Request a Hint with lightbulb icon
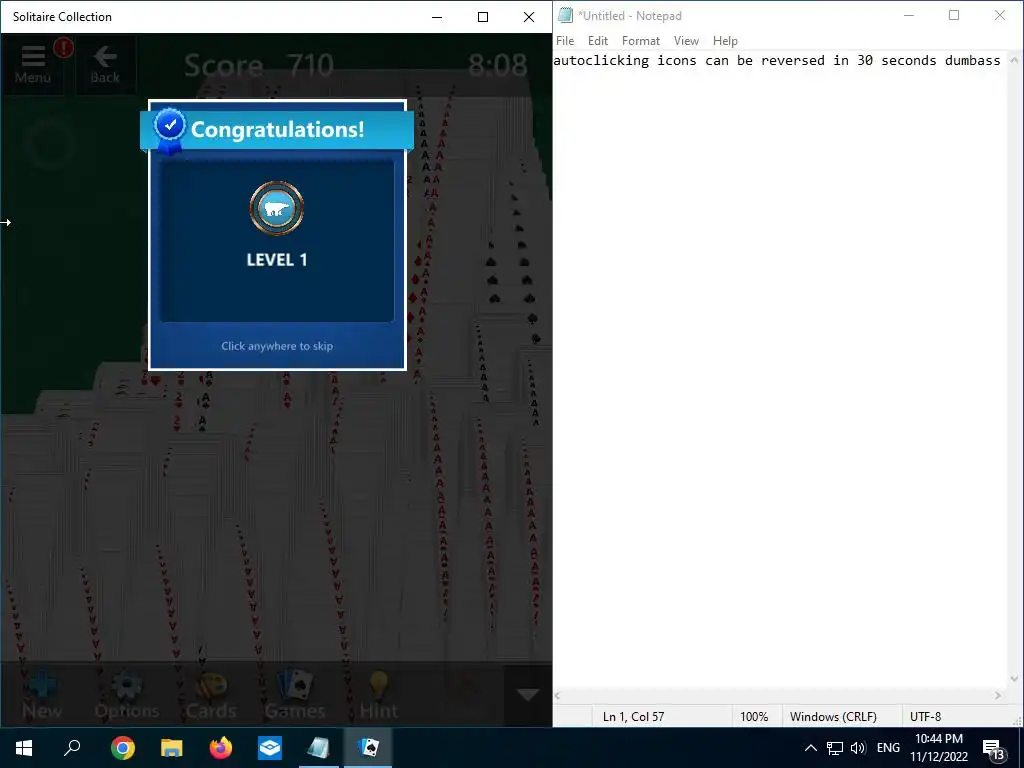1024x768 pixels. 379,696
